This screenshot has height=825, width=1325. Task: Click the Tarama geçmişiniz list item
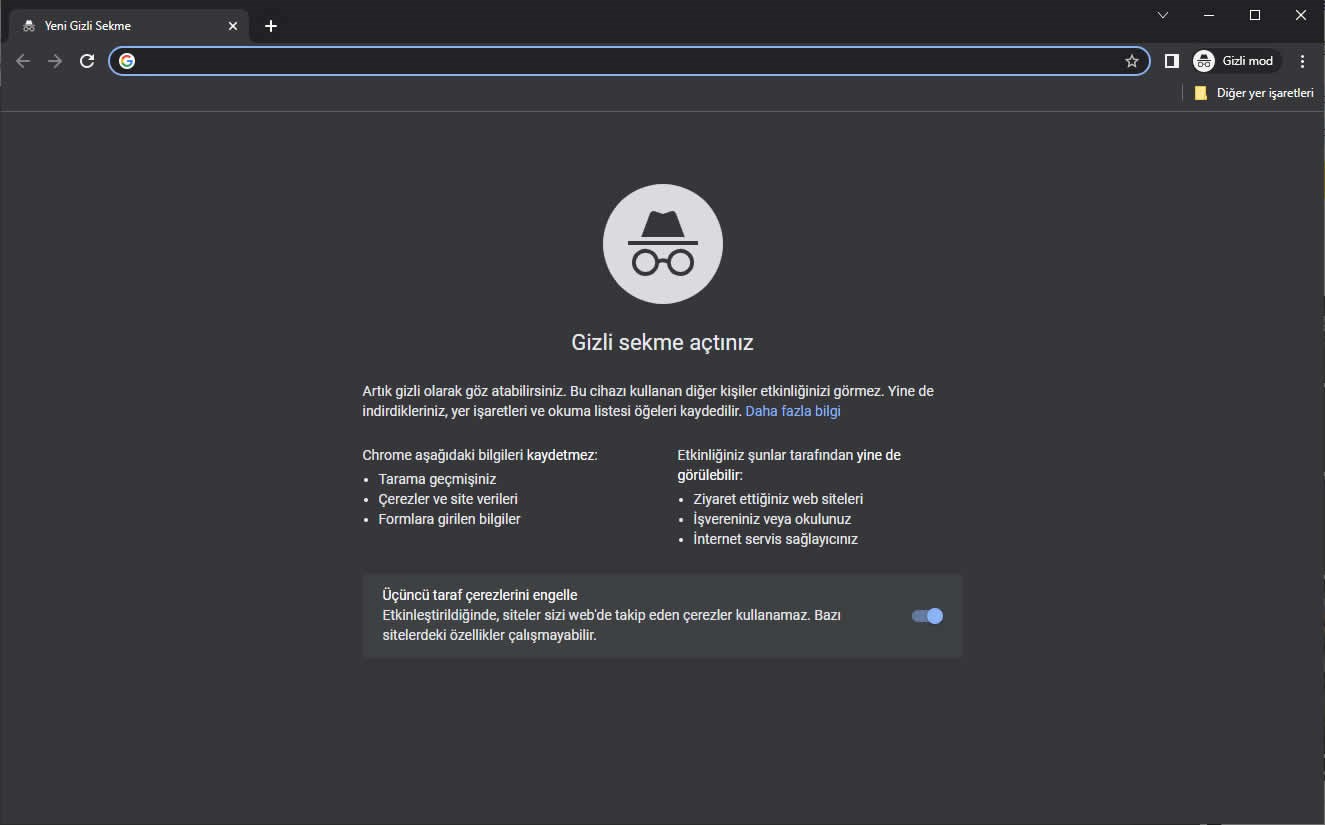437,479
